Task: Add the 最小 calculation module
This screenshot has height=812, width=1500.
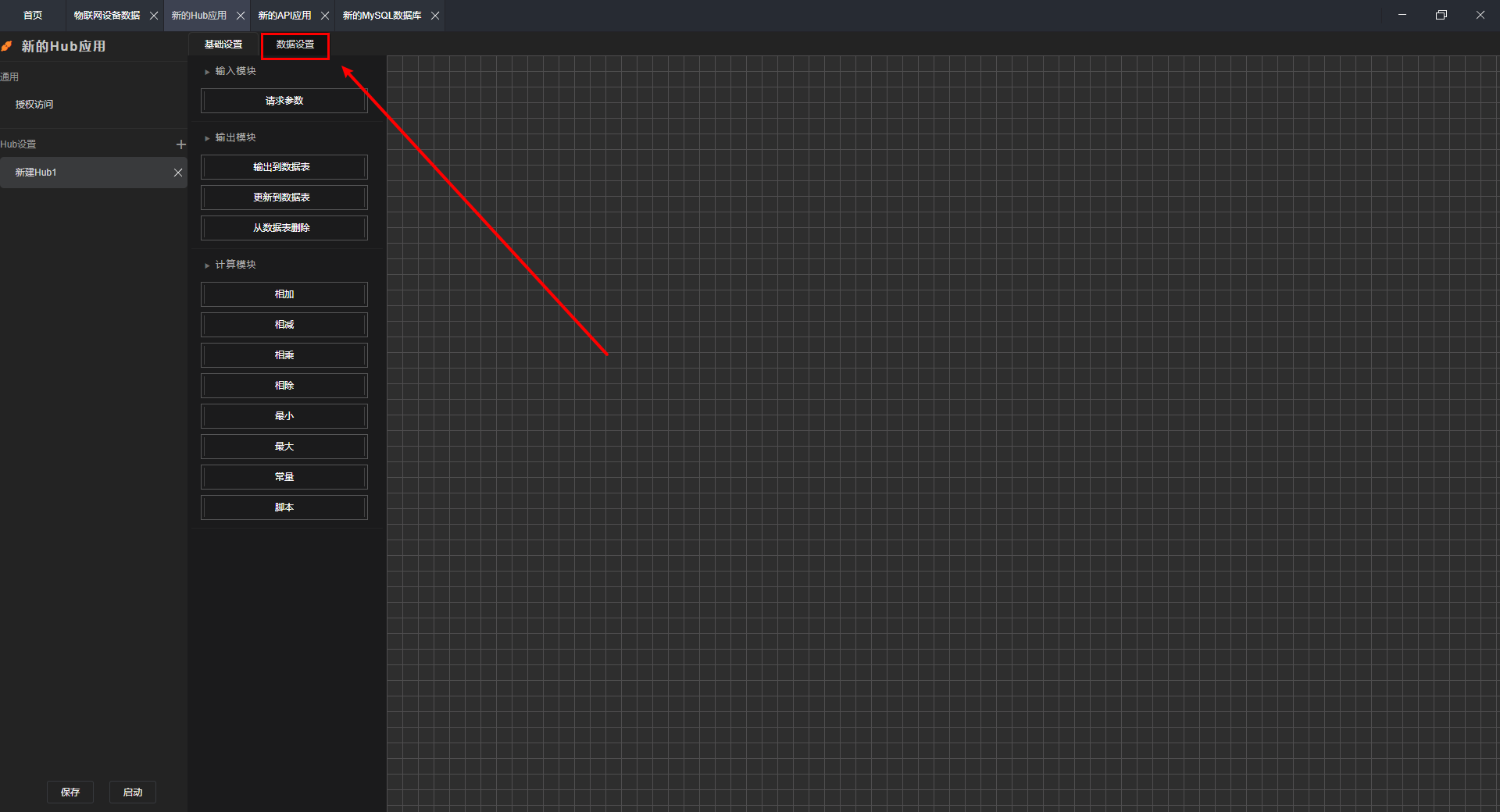Action: click(284, 416)
